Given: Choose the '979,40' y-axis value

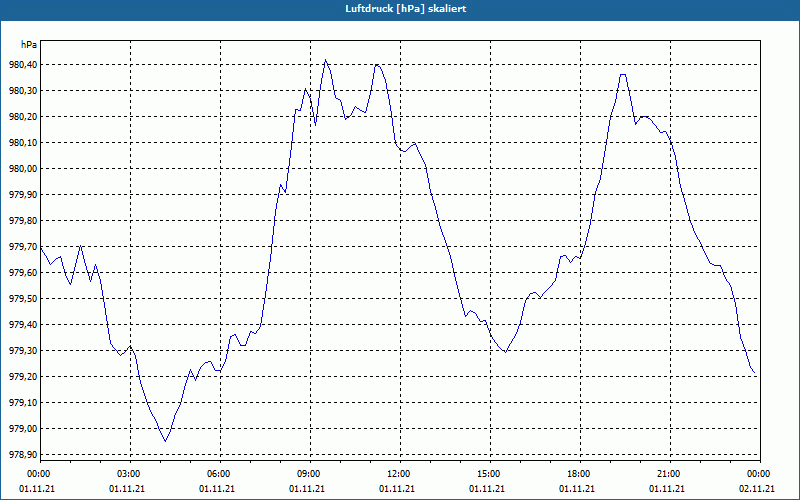Looking at the screenshot, I should (x=23, y=325).
